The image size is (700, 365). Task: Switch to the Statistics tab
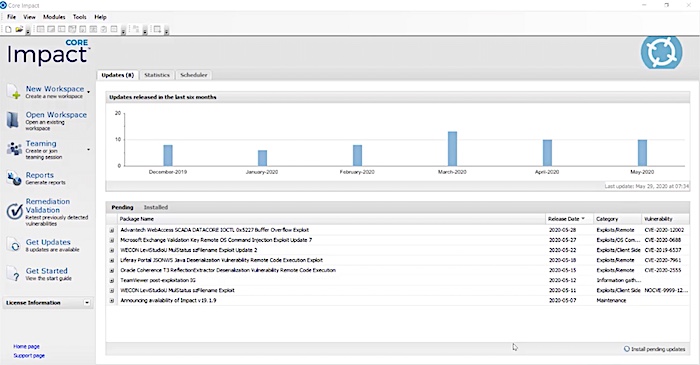click(157, 75)
